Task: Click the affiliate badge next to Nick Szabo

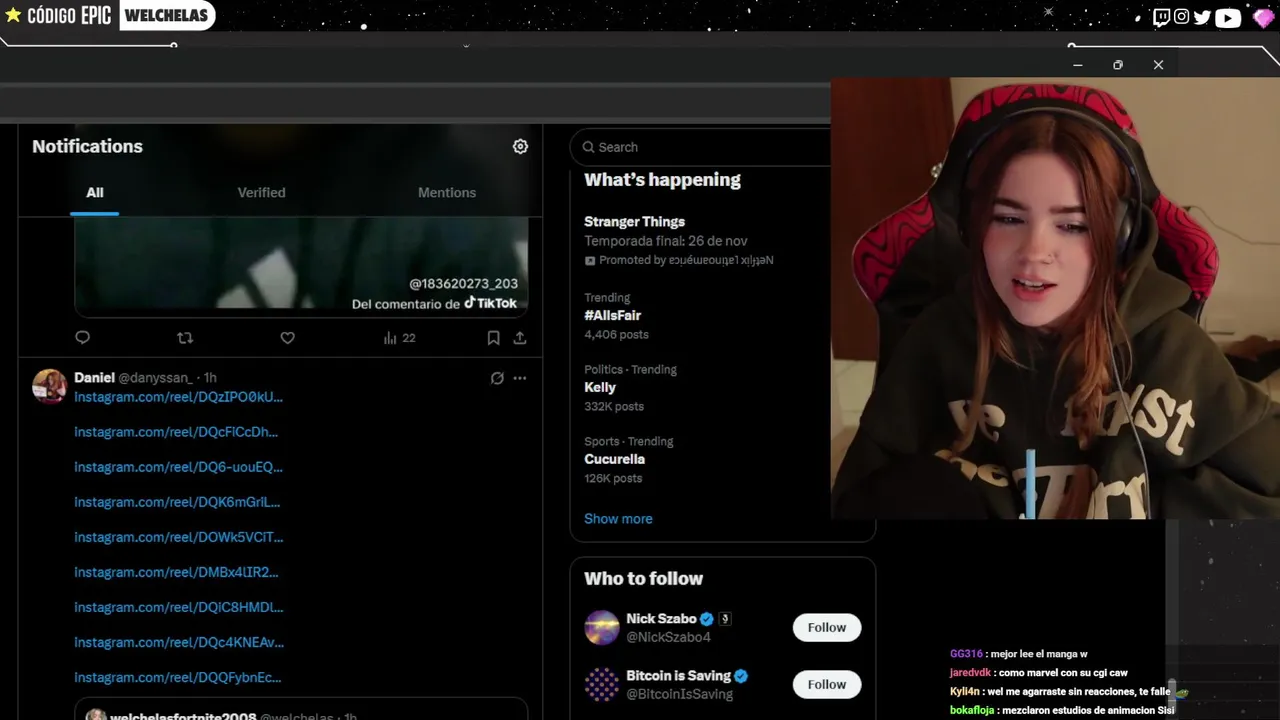Action: [x=725, y=619]
